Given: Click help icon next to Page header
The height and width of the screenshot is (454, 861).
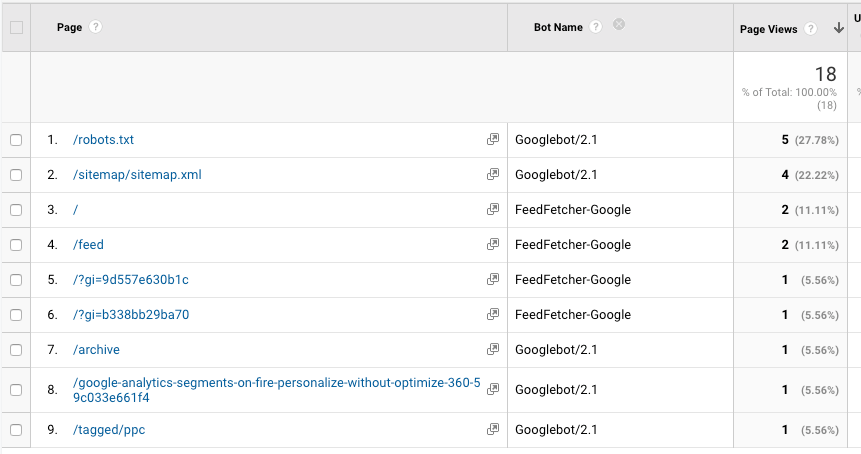Looking at the screenshot, I should click(x=96, y=28).
